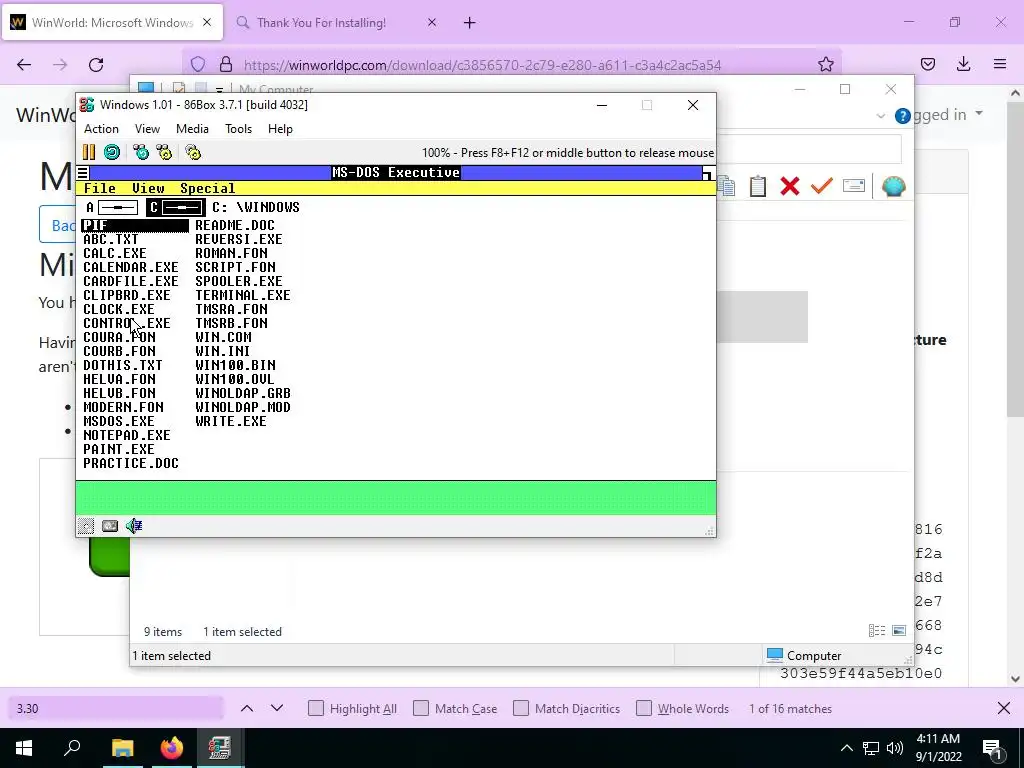Click the find bar search field
This screenshot has height=768, width=1024.
116,709
